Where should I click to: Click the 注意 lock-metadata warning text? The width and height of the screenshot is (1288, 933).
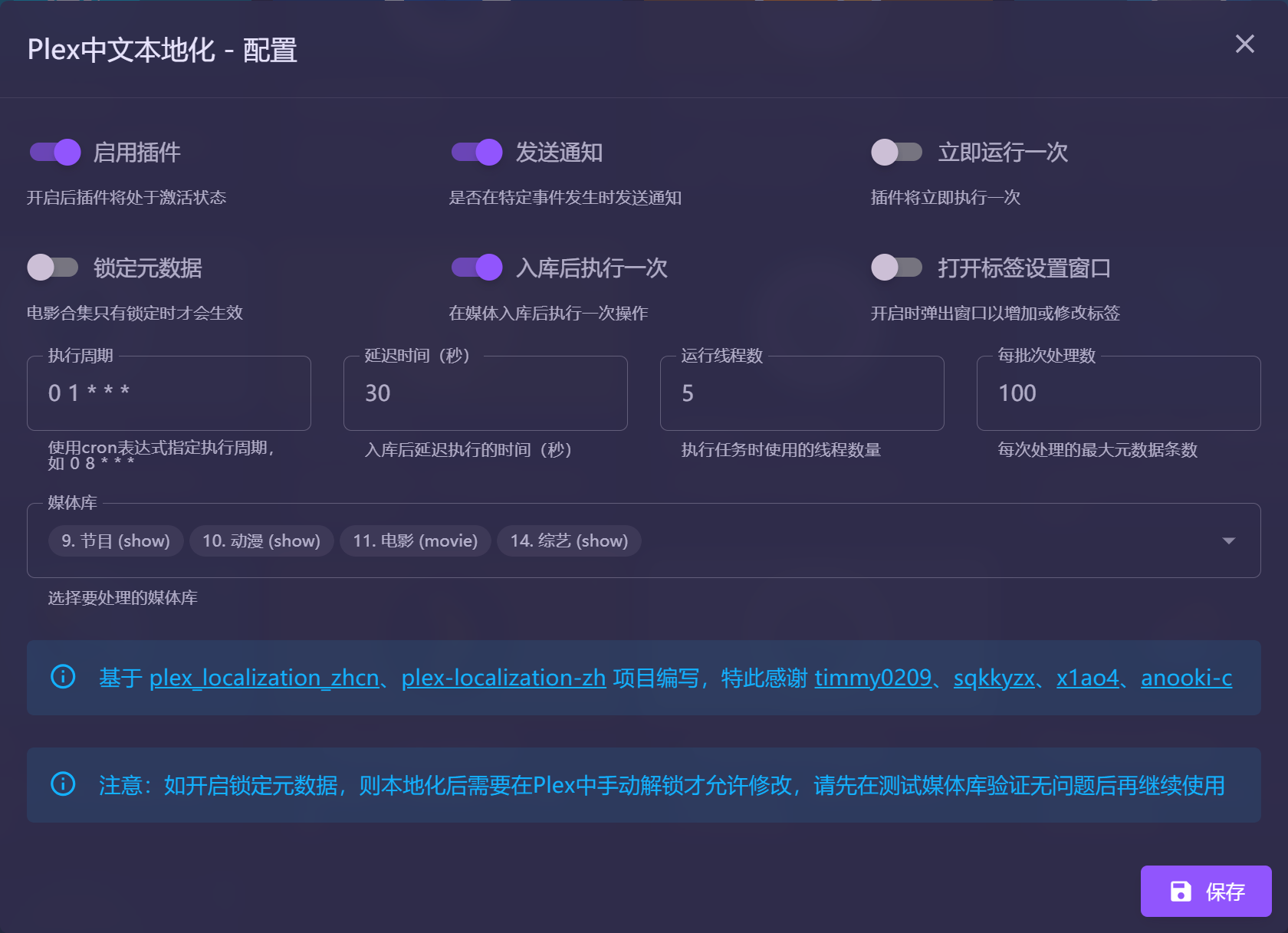point(662,785)
